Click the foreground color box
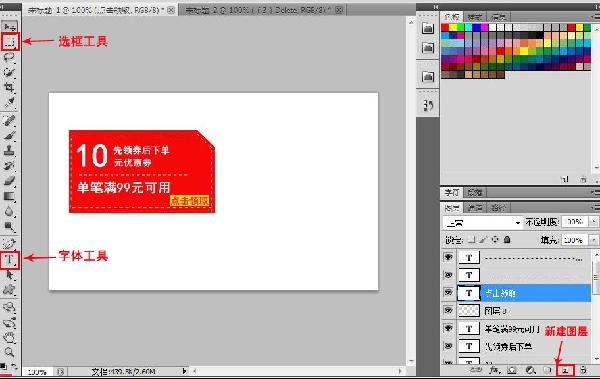Screen dimensions: 600x379 coord(5,376)
